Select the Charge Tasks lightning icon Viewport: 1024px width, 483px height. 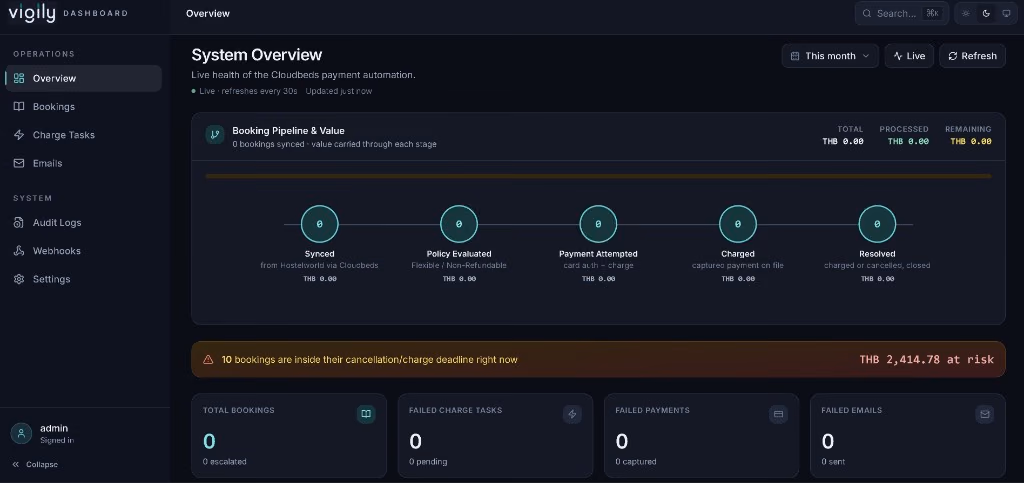click(19, 134)
